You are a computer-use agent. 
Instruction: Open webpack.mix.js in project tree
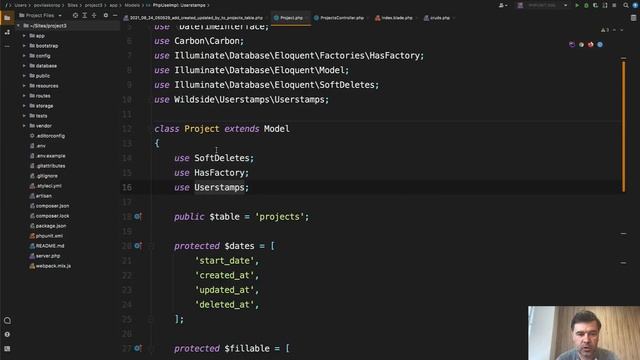click(53, 266)
